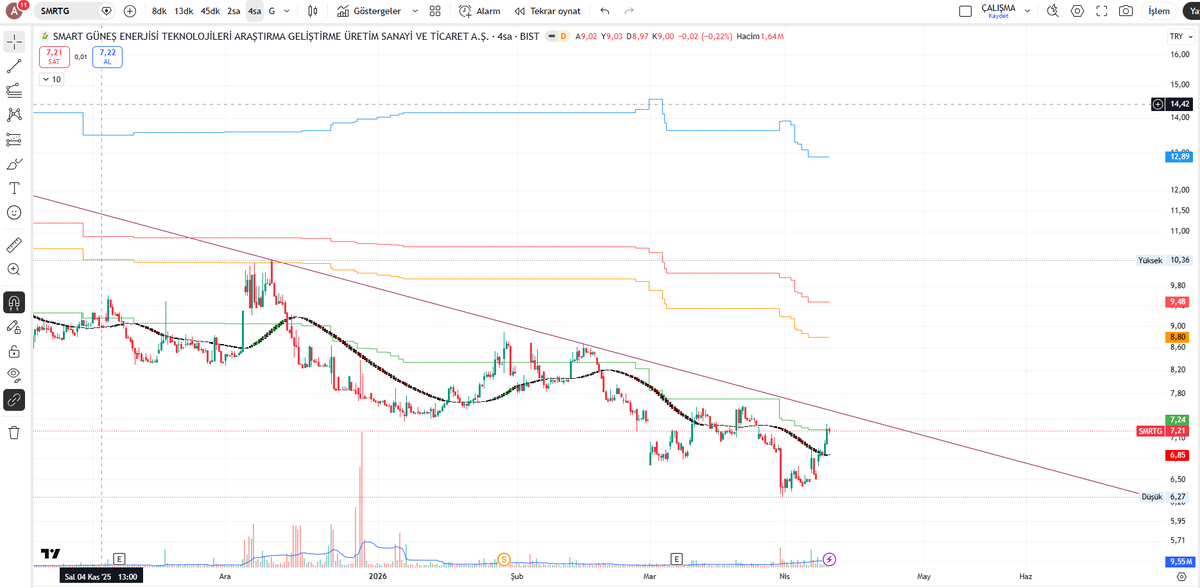Toggle lock all drawings
This screenshot has width=1200, height=588.
(x=14, y=351)
